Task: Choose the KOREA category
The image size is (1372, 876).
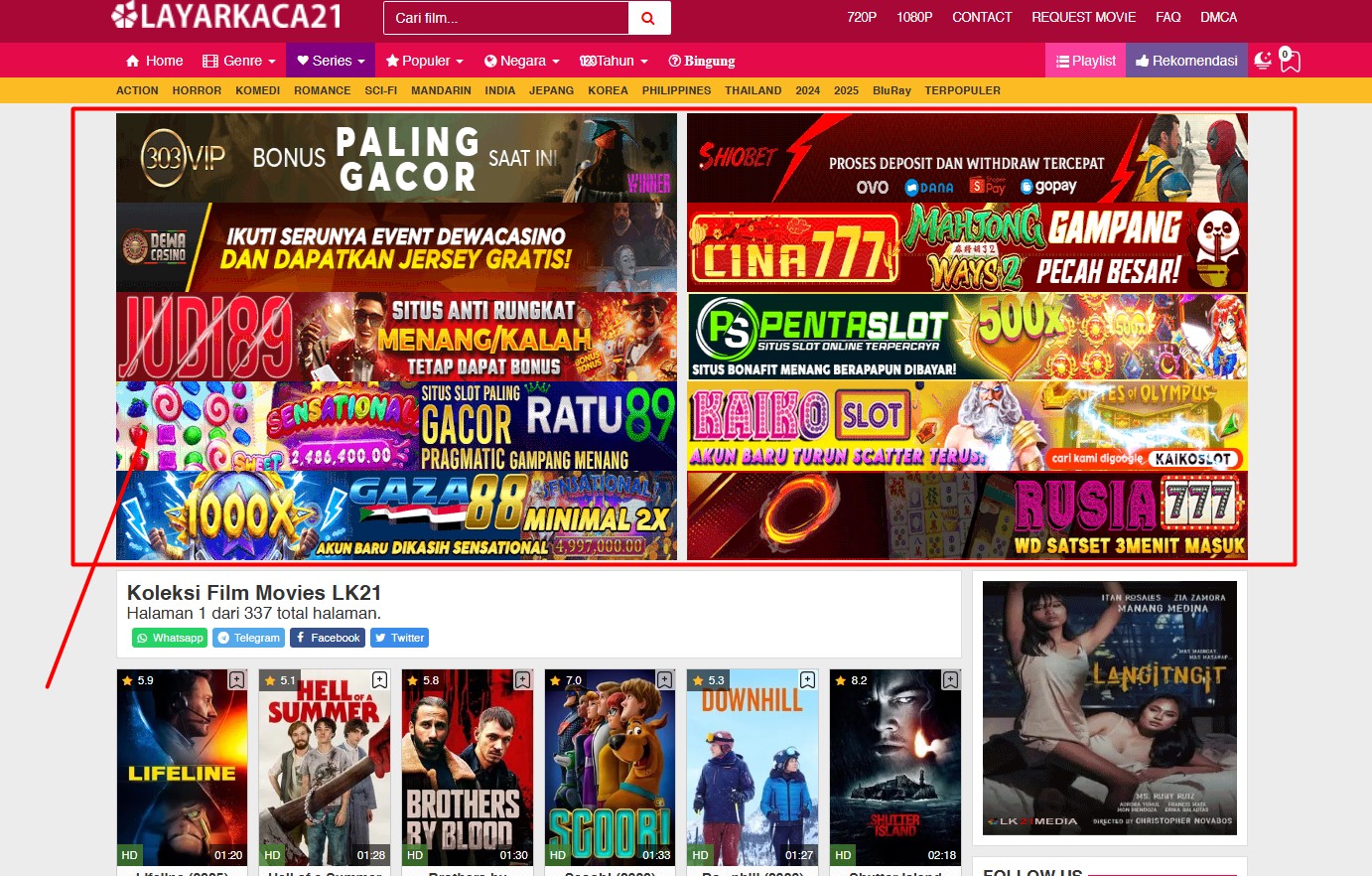Action: 608,90
